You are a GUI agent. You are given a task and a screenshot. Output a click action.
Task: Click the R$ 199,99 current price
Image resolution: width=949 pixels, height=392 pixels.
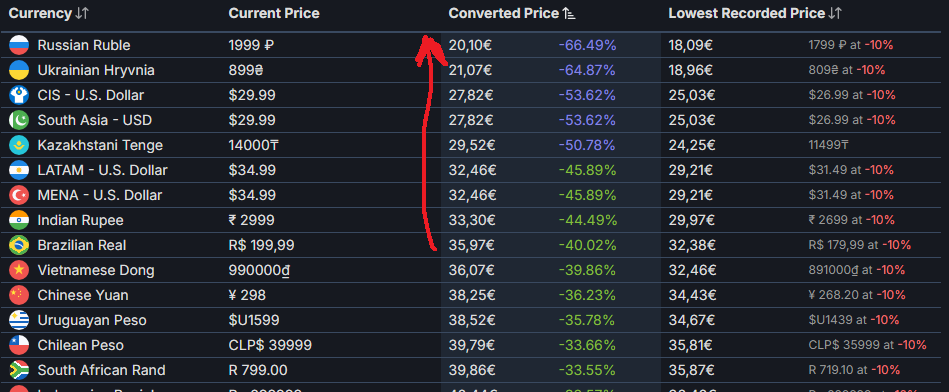(x=262, y=245)
